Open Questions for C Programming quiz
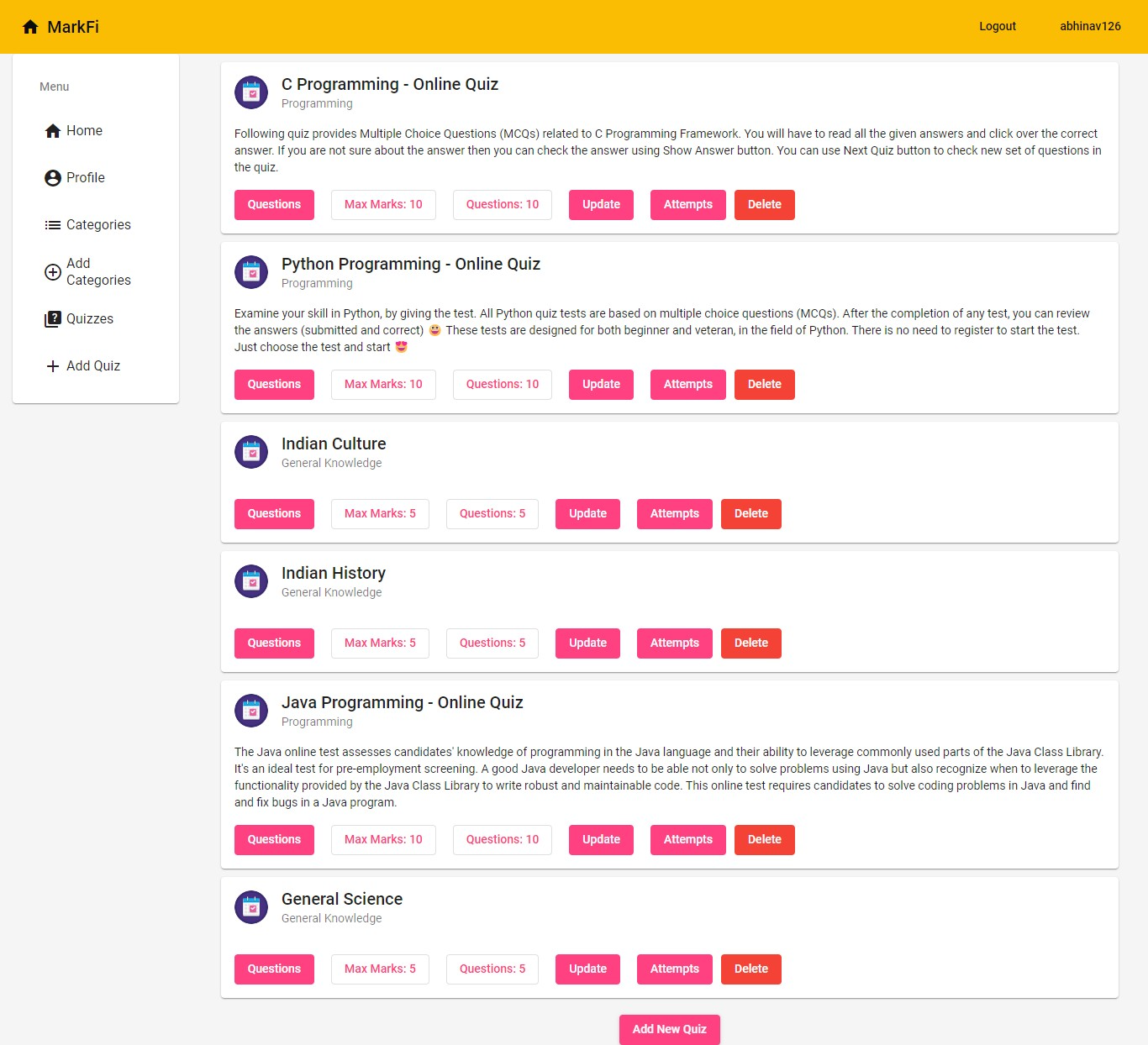1148x1045 pixels. (274, 205)
